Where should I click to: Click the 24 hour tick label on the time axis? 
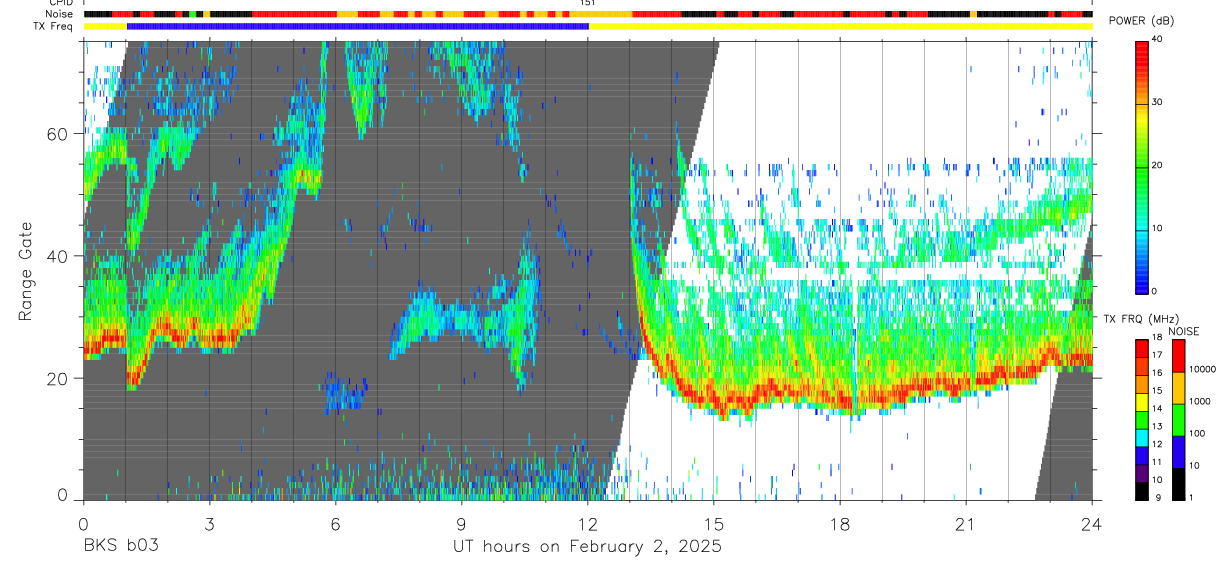(1092, 524)
